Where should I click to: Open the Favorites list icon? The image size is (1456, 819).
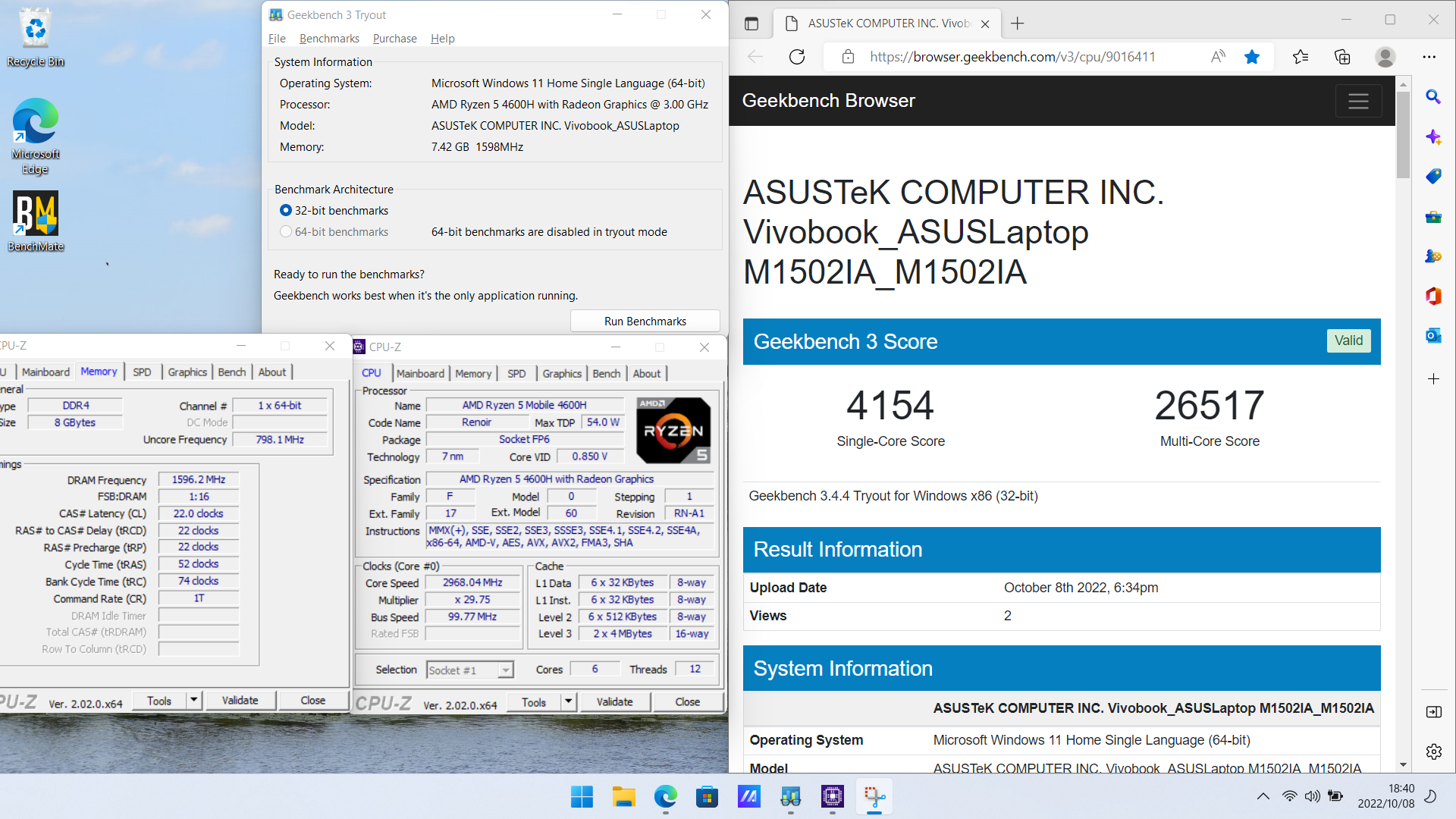(1301, 57)
